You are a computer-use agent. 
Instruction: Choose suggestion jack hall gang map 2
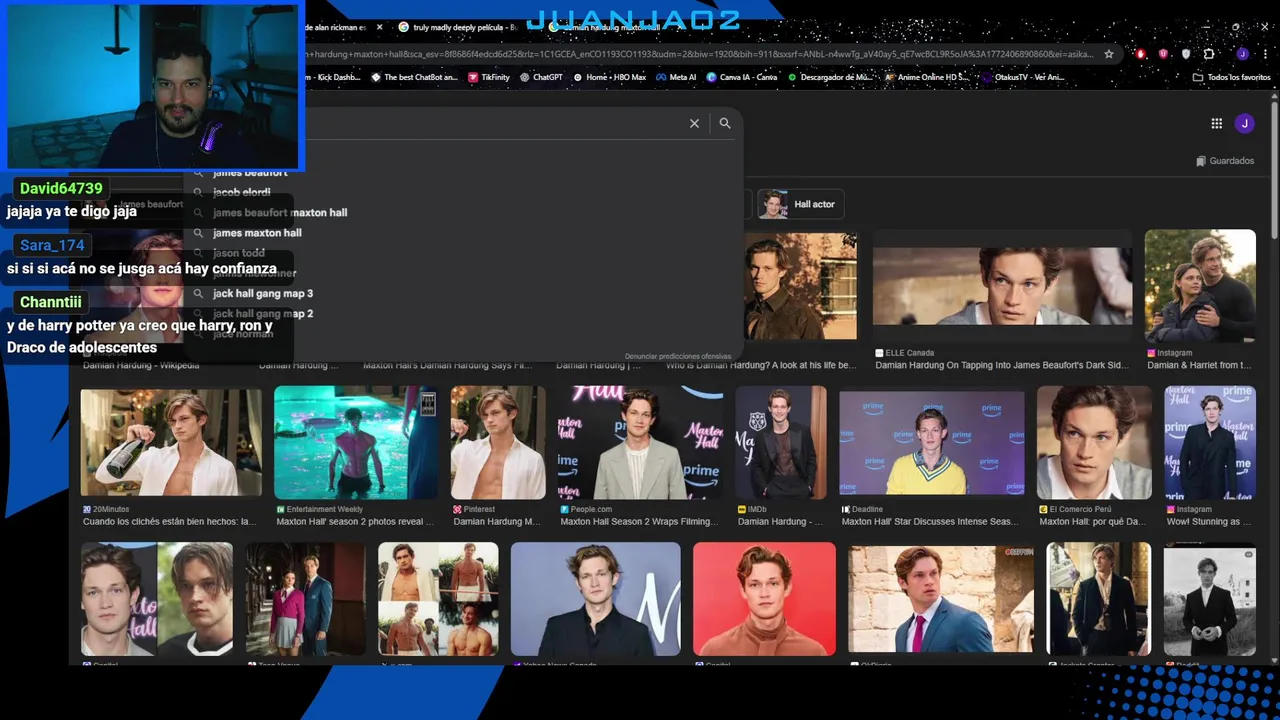tap(263, 314)
